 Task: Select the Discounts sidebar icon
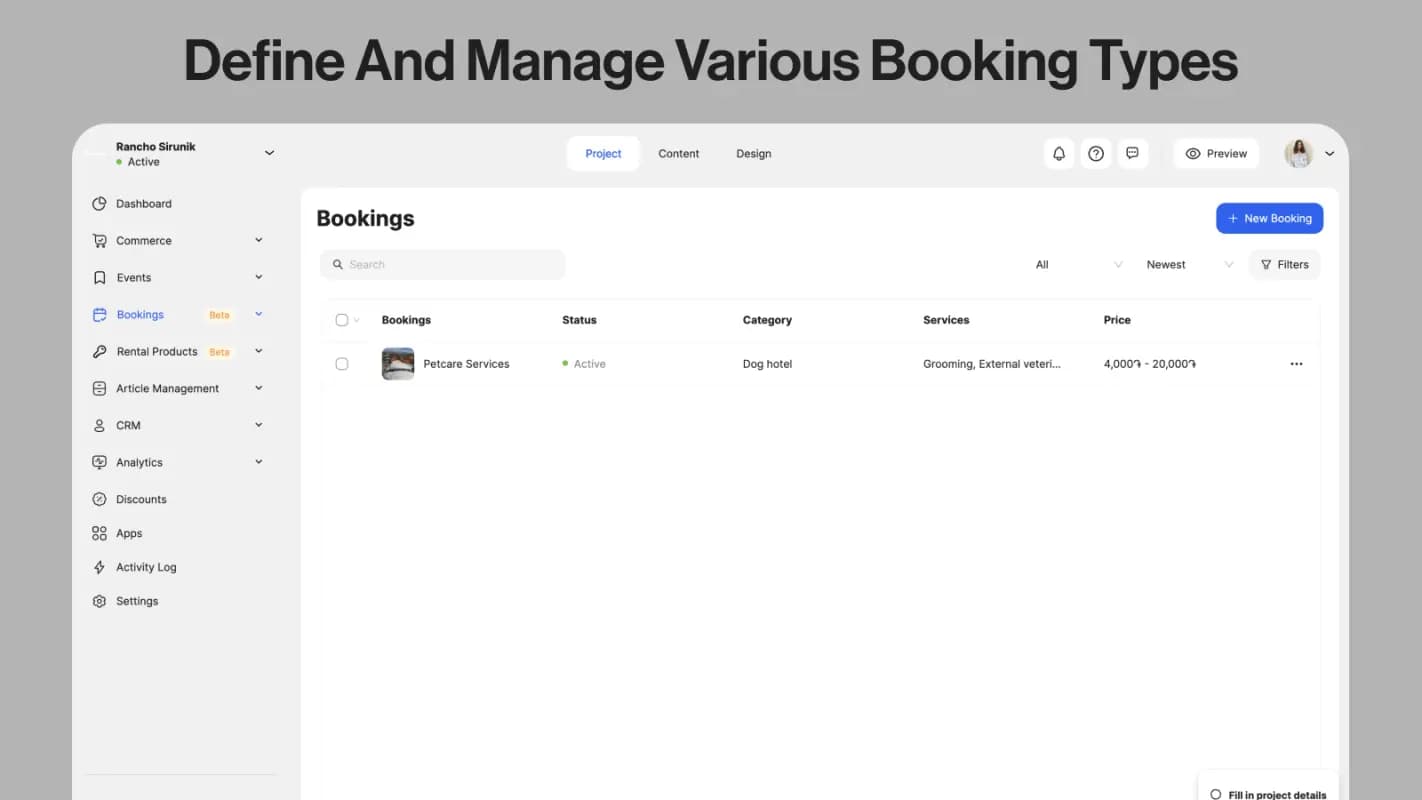pos(99,499)
